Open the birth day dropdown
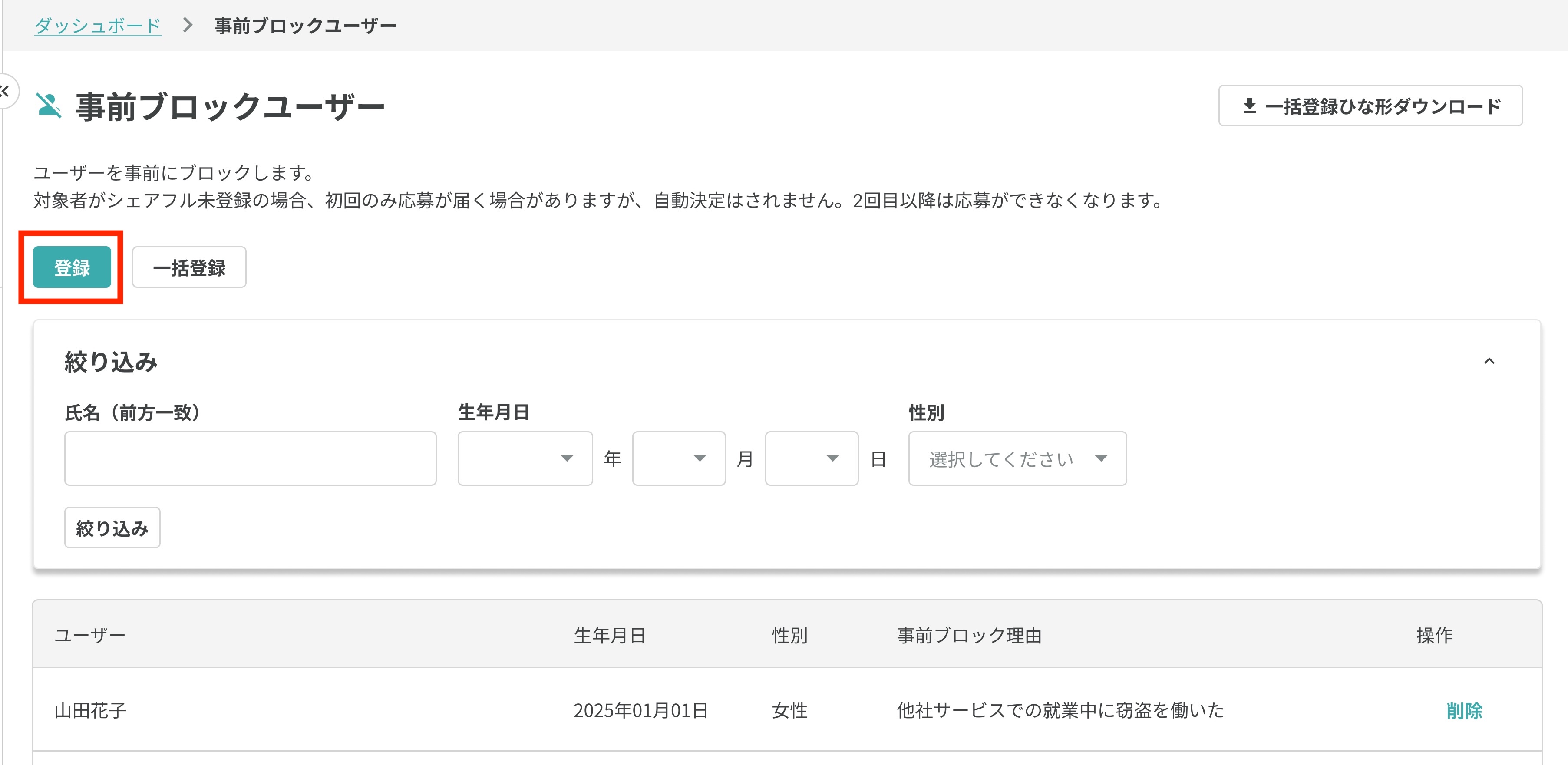The image size is (1568, 765). click(812, 459)
